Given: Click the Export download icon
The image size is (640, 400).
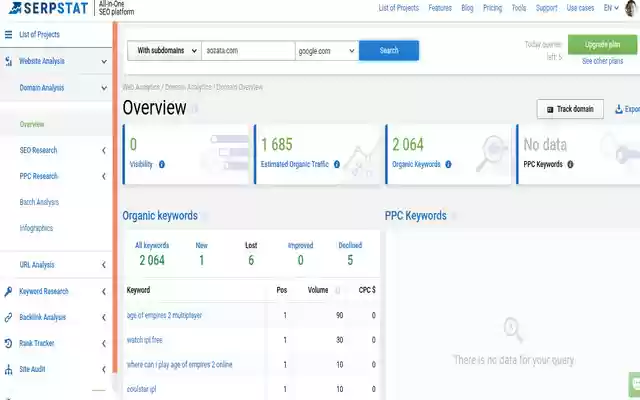Looking at the screenshot, I should pos(619,109).
